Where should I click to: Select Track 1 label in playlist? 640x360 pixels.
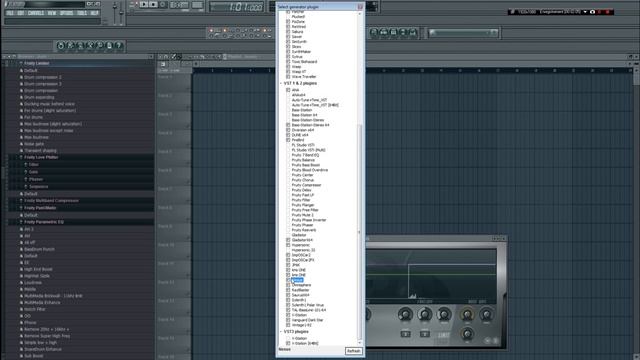(x=165, y=77)
